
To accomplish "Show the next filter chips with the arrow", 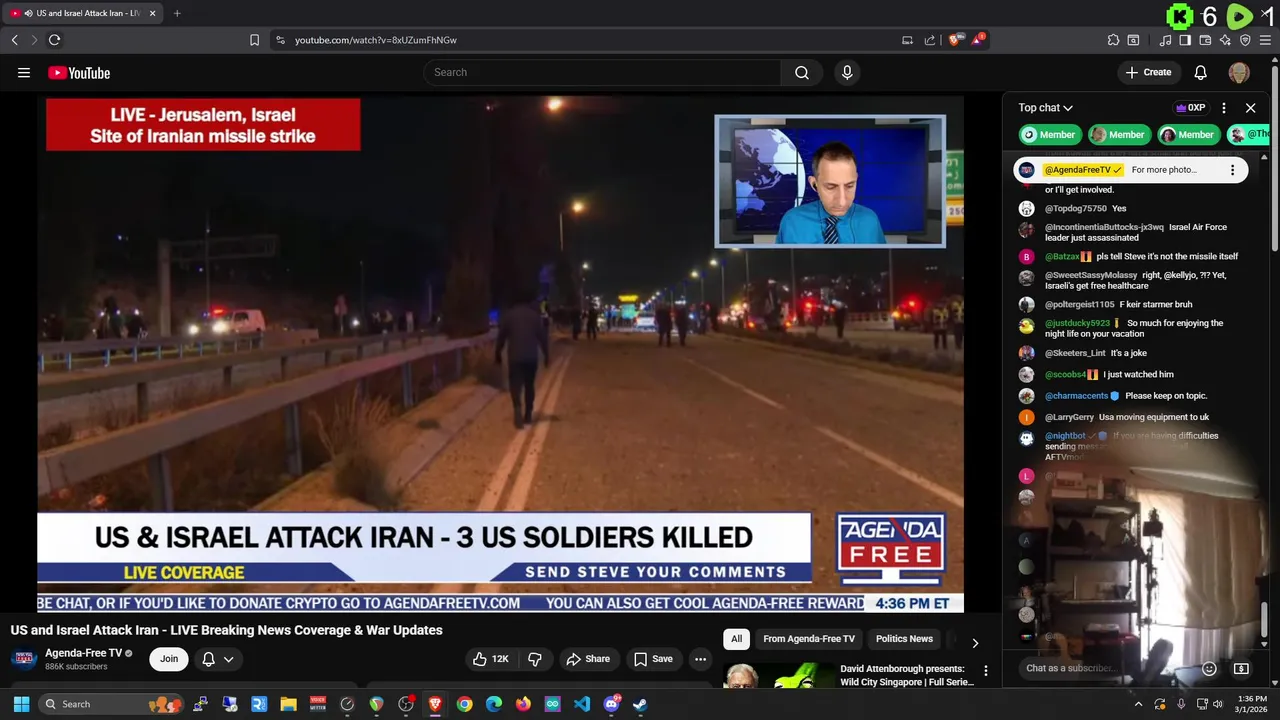I will pos(975,643).
